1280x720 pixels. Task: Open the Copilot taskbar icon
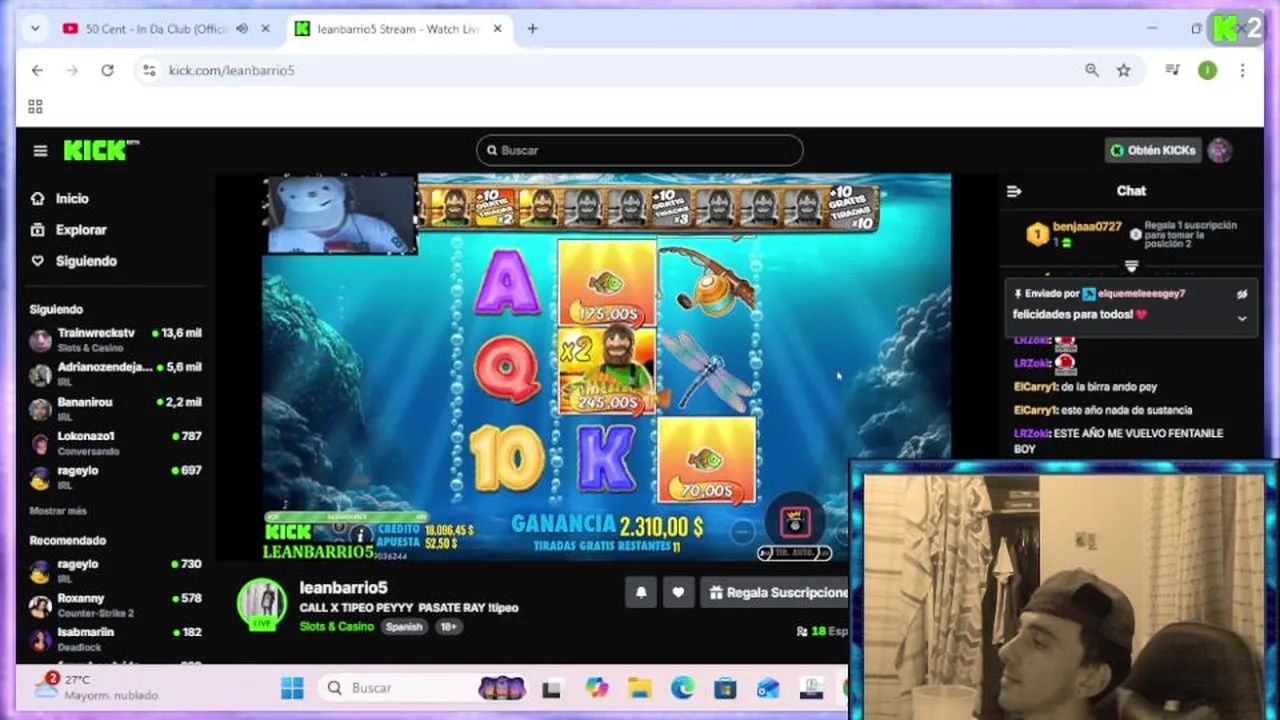tap(597, 688)
